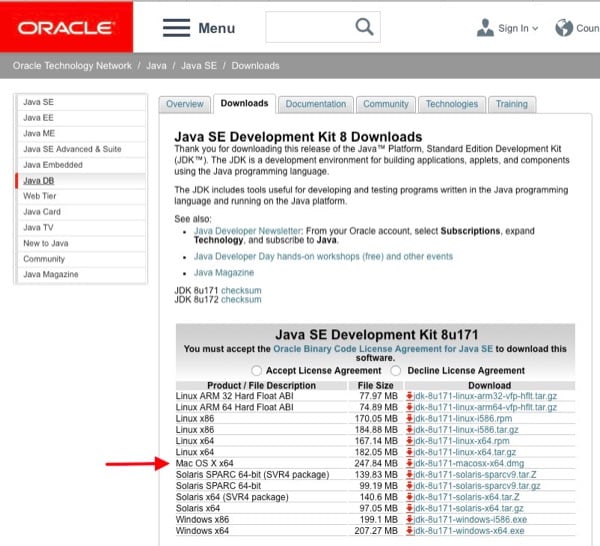The image size is (600, 546).
Task: Open Oracle Technology Network breadcrumb
Action: [72, 66]
